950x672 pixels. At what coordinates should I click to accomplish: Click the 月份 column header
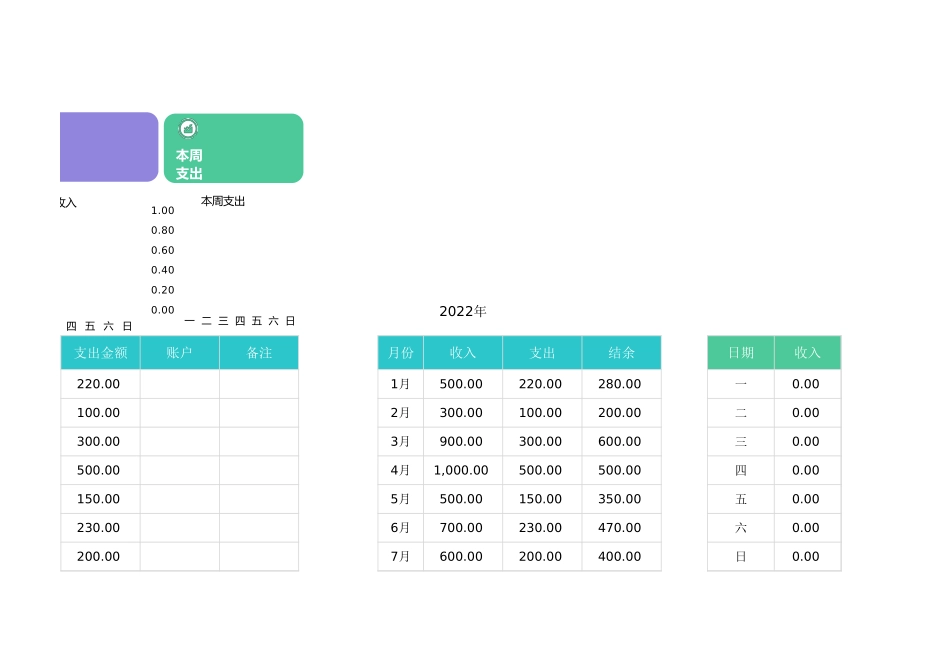point(400,353)
